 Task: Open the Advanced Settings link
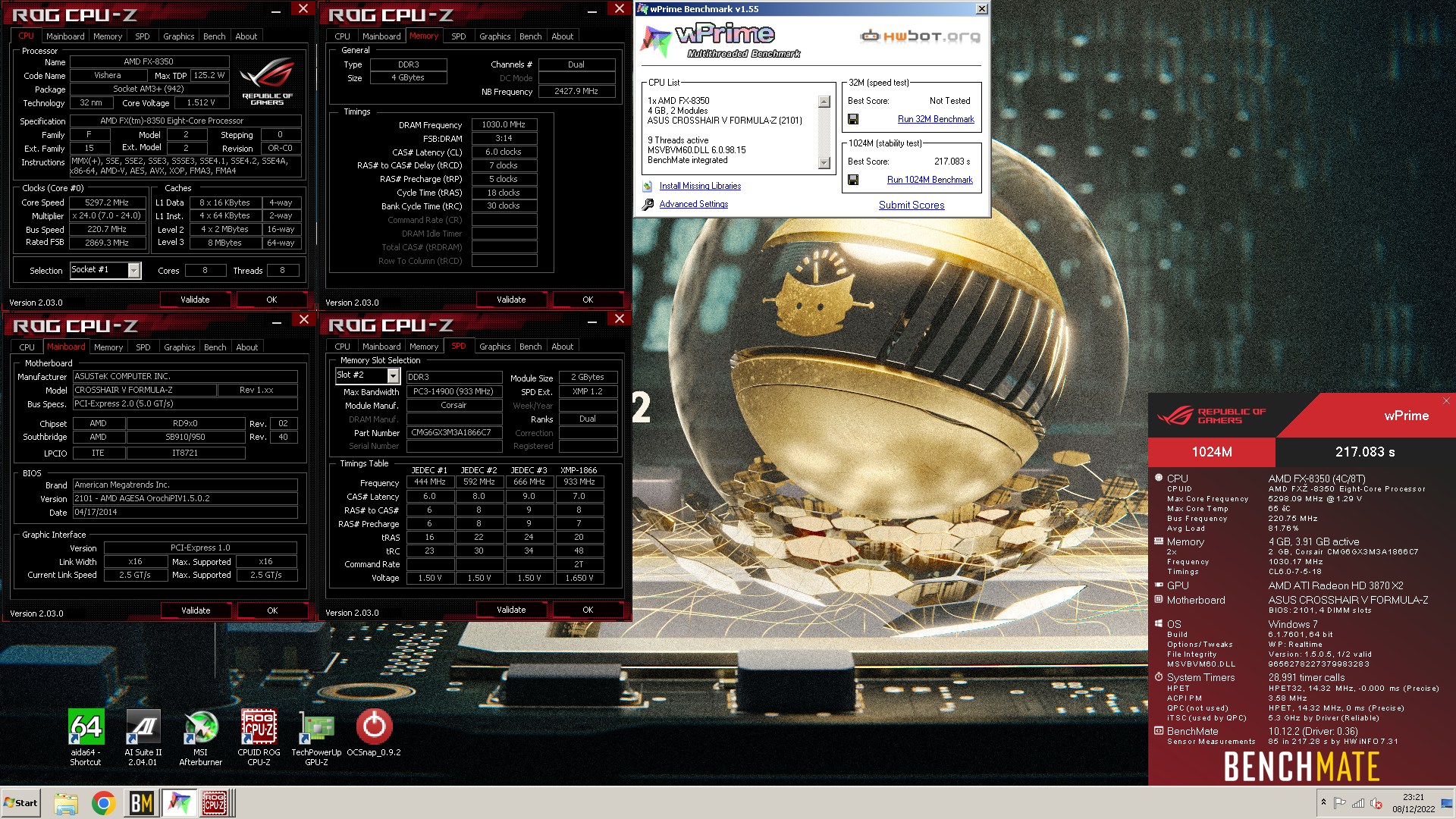(x=694, y=204)
